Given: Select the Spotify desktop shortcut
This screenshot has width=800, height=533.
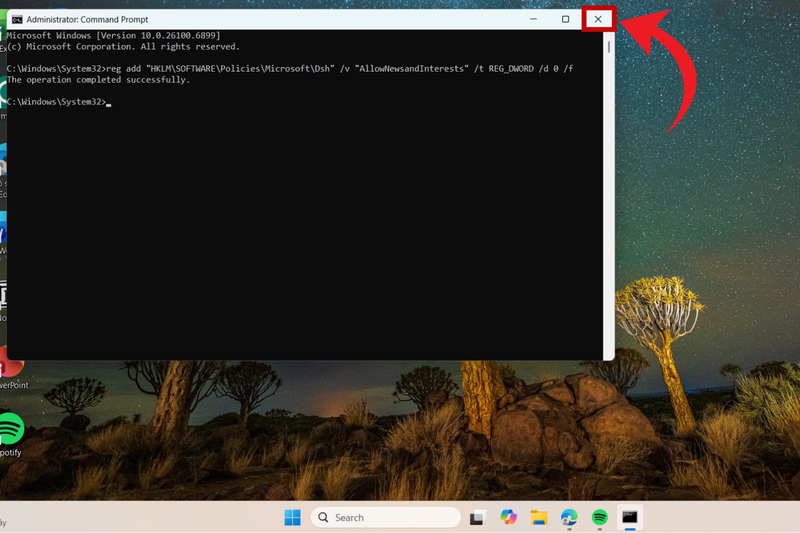Looking at the screenshot, I should pyautogui.click(x=11, y=435).
